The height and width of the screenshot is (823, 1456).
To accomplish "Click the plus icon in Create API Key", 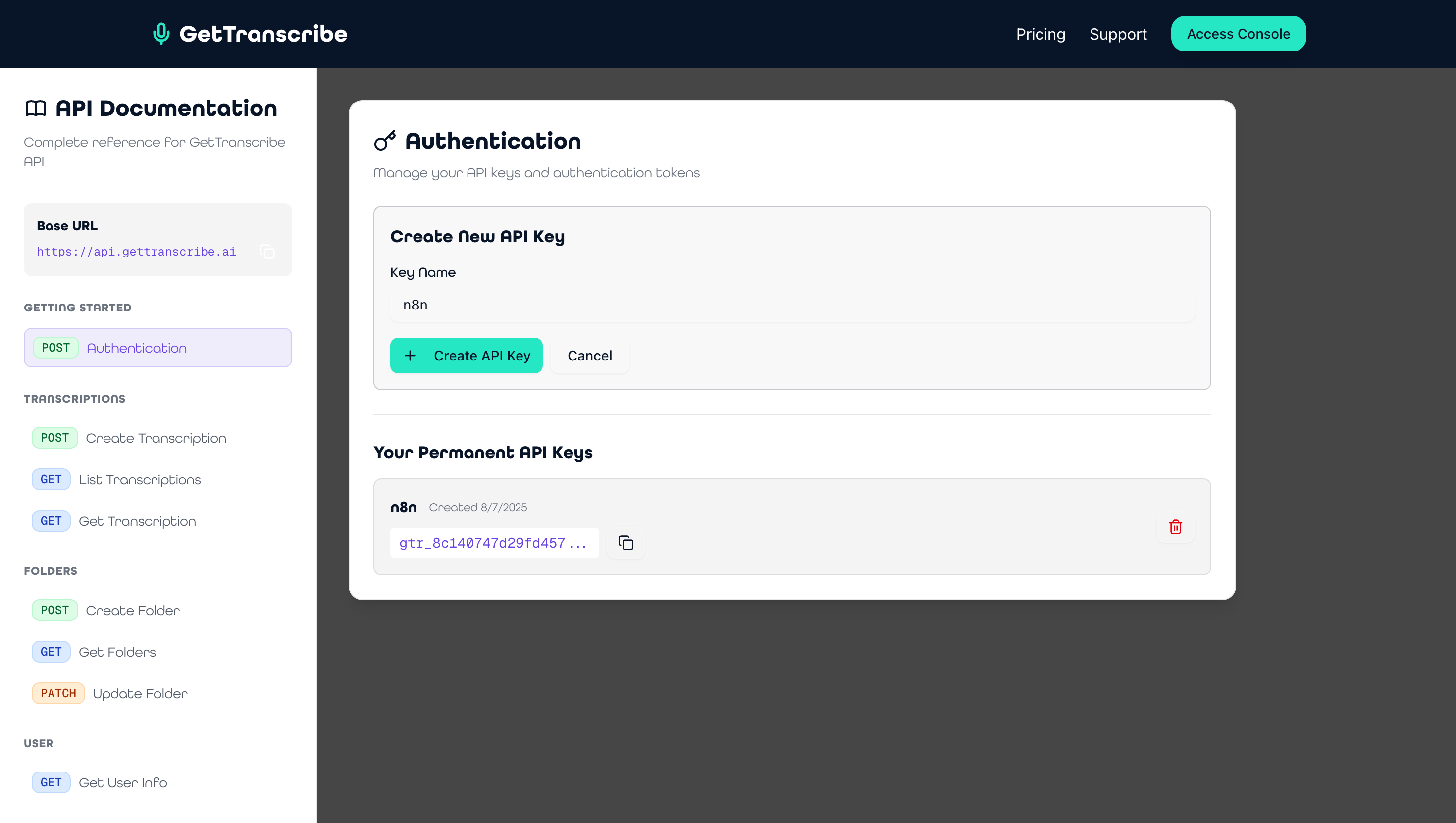I will pos(411,356).
